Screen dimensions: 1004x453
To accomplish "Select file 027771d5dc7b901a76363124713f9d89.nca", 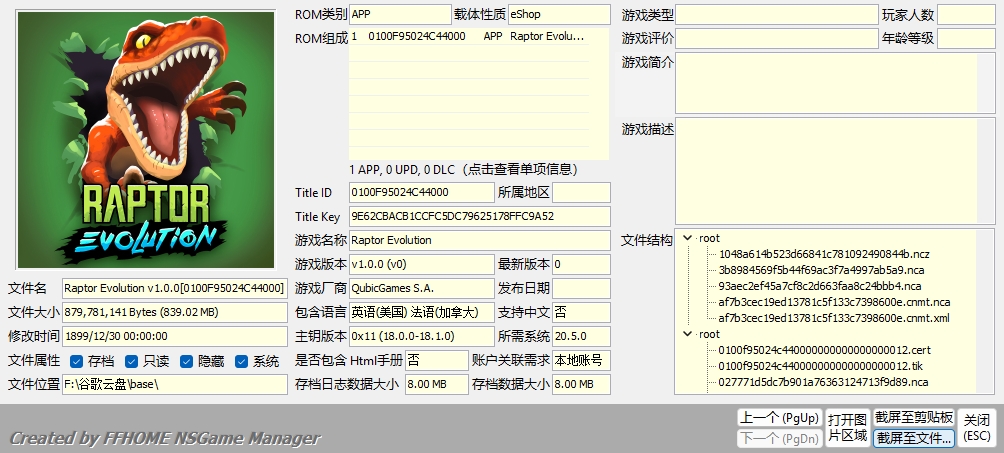I will click(823, 383).
